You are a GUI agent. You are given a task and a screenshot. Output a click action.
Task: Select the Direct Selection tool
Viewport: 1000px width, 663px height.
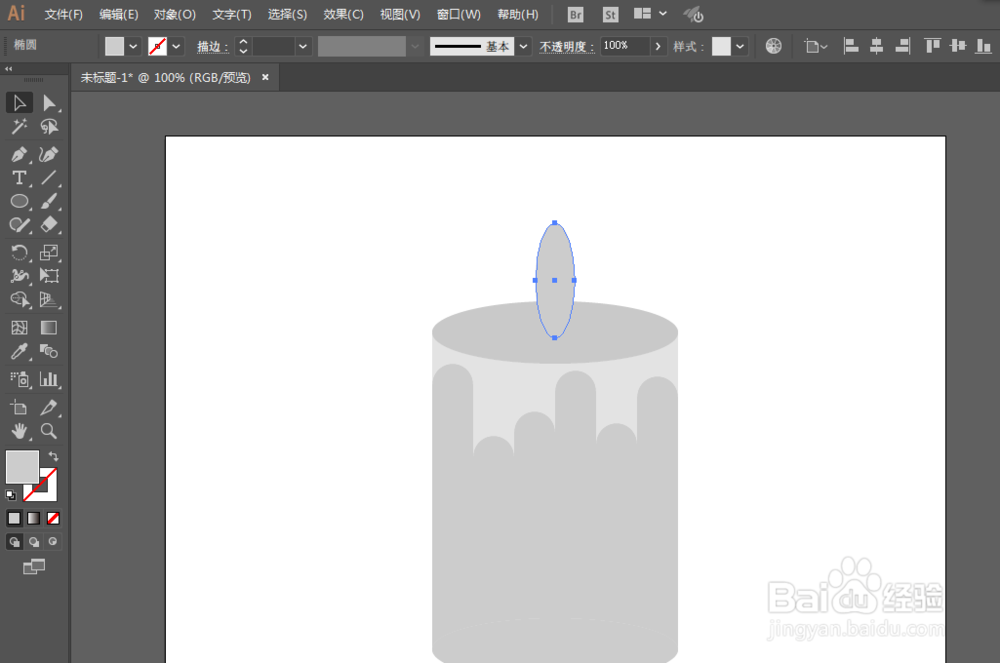tap(51, 102)
